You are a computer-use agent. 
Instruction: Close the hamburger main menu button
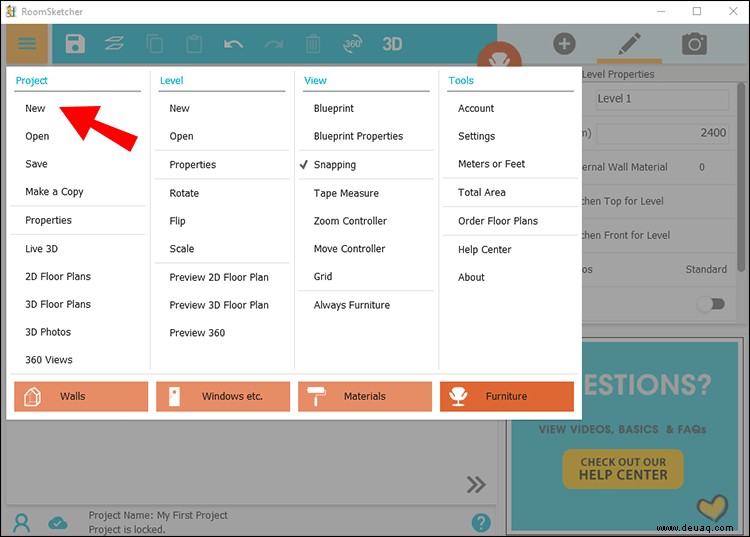pos(27,44)
